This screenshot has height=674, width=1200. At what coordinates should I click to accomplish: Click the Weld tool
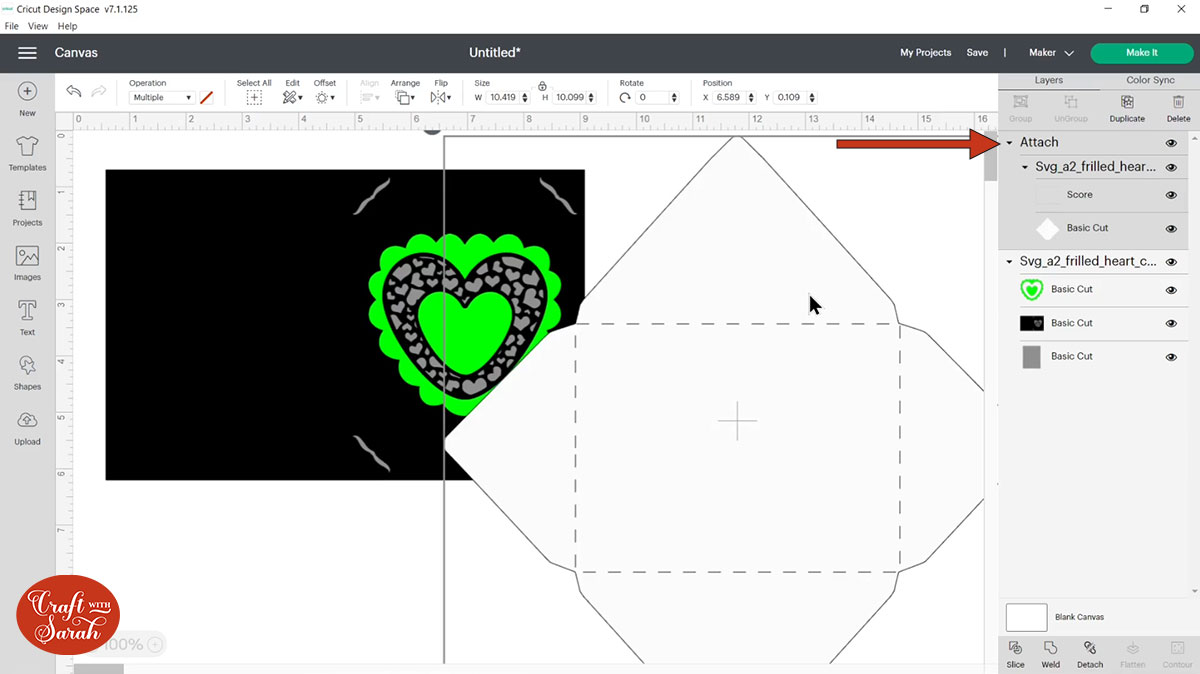(x=1051, y=655)
